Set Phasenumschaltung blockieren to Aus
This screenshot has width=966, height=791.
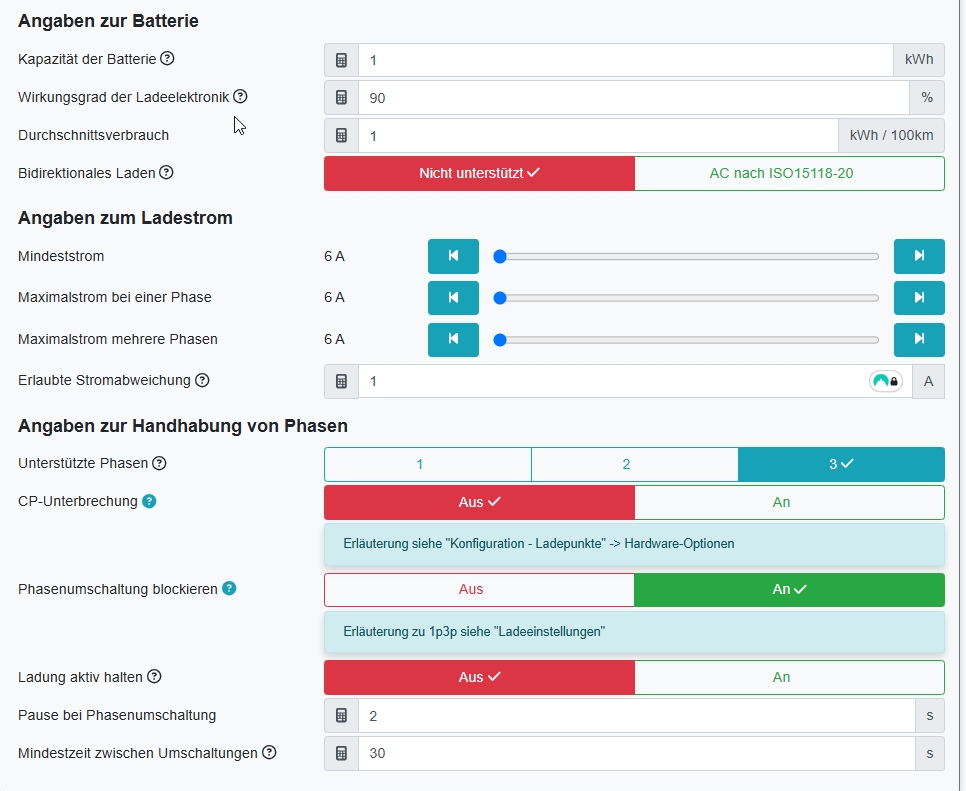pos(479,590)
